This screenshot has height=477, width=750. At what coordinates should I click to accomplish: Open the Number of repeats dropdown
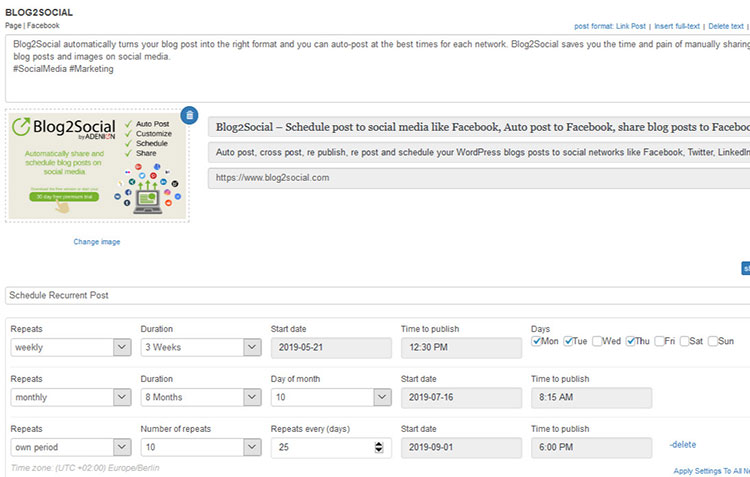(x=200, y=448)
